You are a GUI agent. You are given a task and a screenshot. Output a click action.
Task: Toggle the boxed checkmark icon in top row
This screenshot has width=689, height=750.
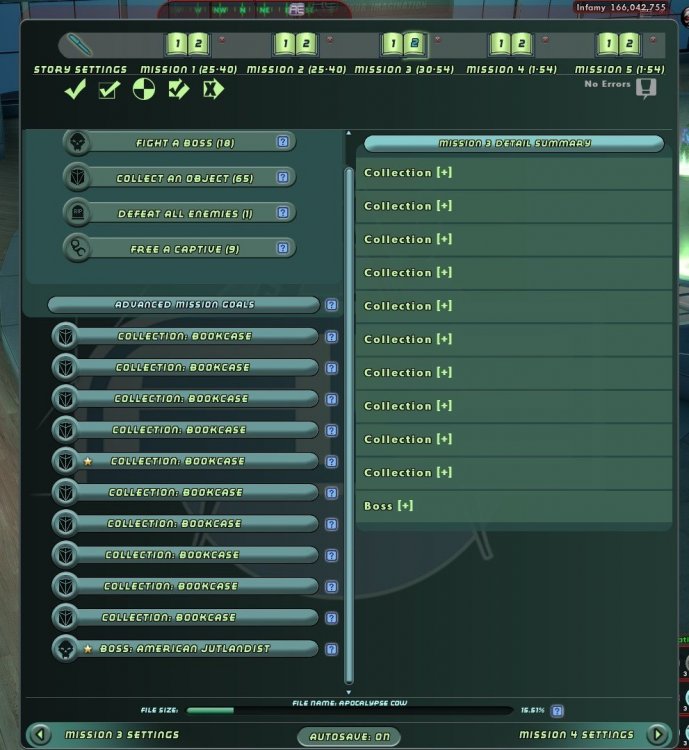coord(108,91)
